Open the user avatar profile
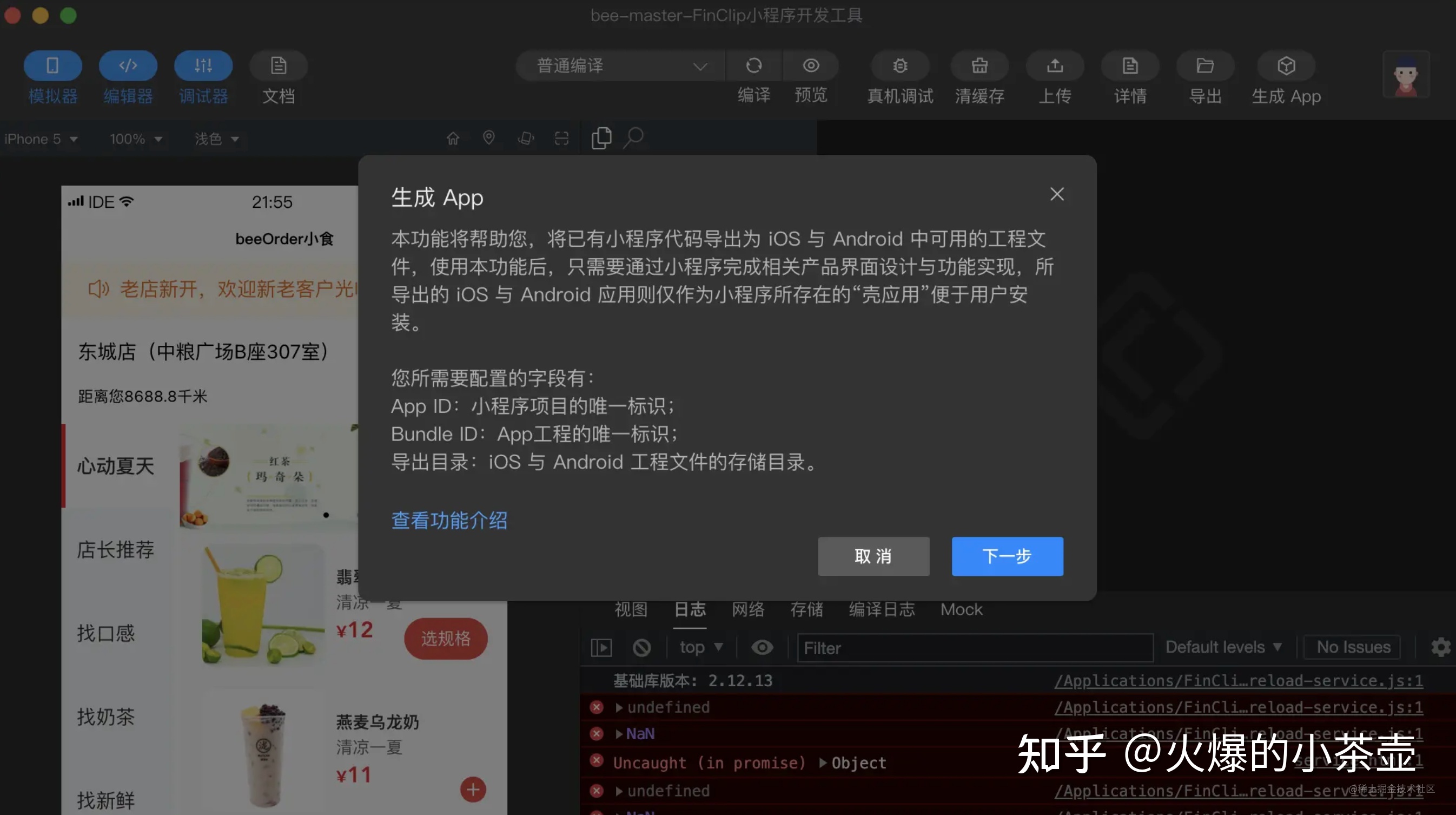Image resolution: width=1456 pixels, height=815 pixels. click(1406, 75)
